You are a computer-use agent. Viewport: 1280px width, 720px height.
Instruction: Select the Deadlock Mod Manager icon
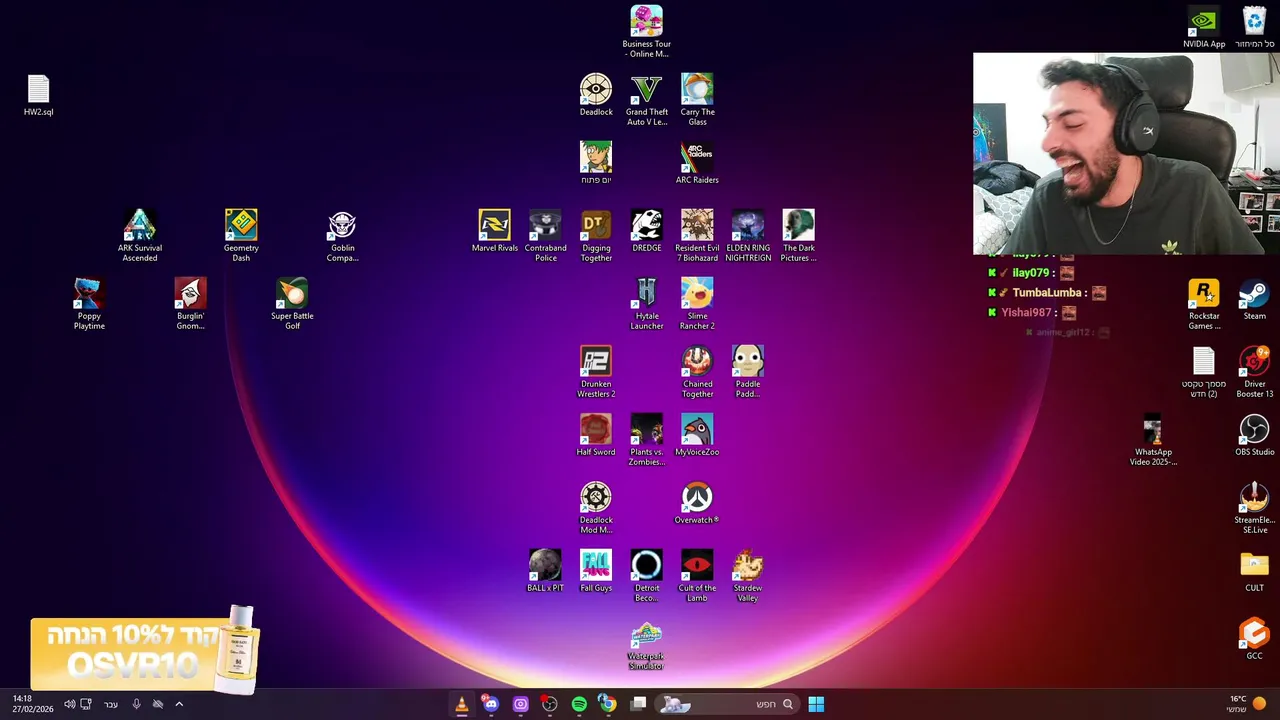click(596, 507)
